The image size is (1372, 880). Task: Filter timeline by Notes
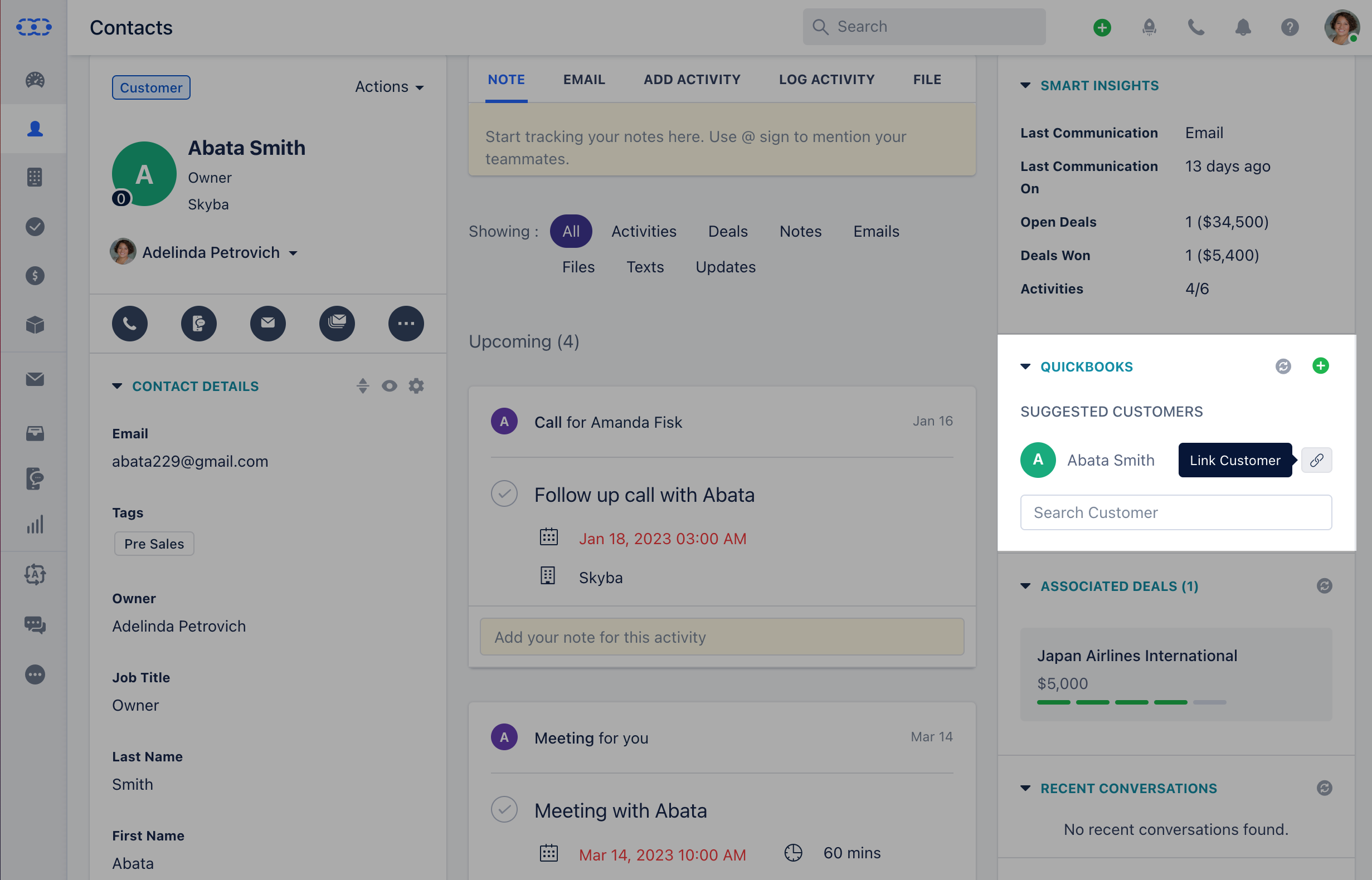[x=800, y=231]
